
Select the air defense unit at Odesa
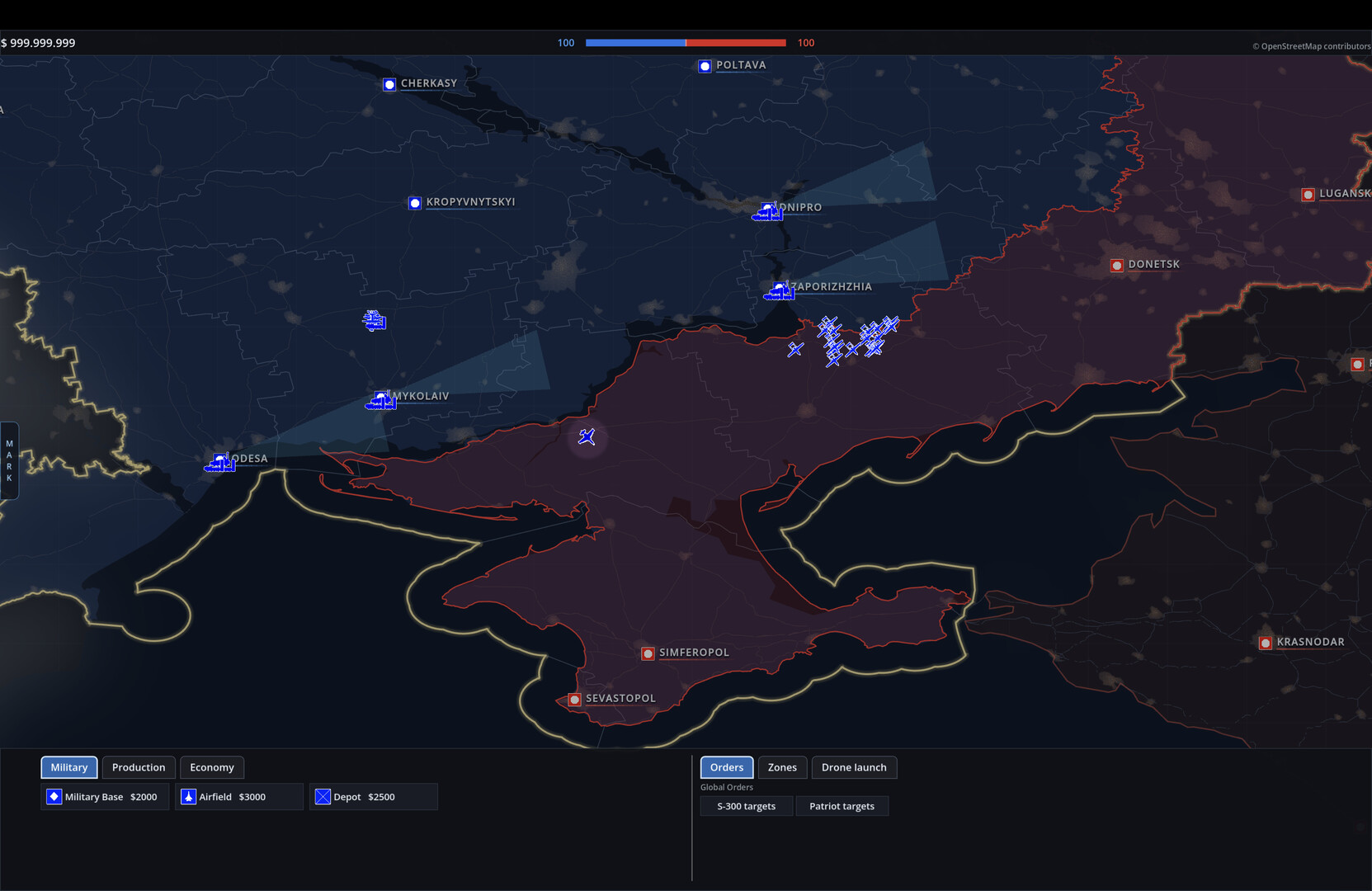point(220,462)
